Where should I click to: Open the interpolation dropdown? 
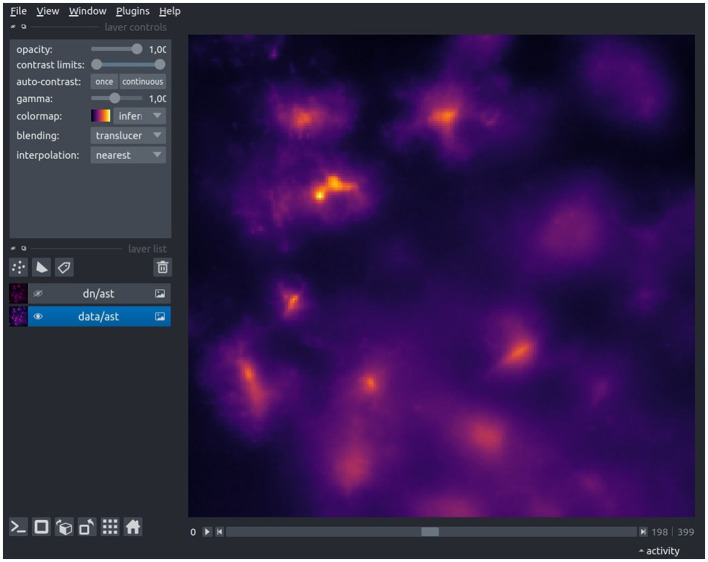(128, 155)
